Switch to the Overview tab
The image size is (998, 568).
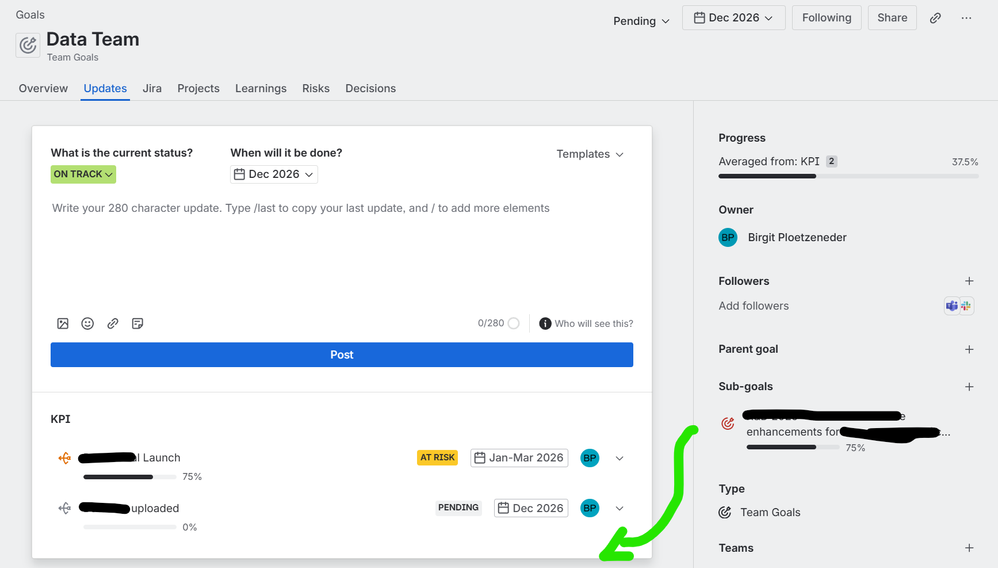(x=43, y=89)
